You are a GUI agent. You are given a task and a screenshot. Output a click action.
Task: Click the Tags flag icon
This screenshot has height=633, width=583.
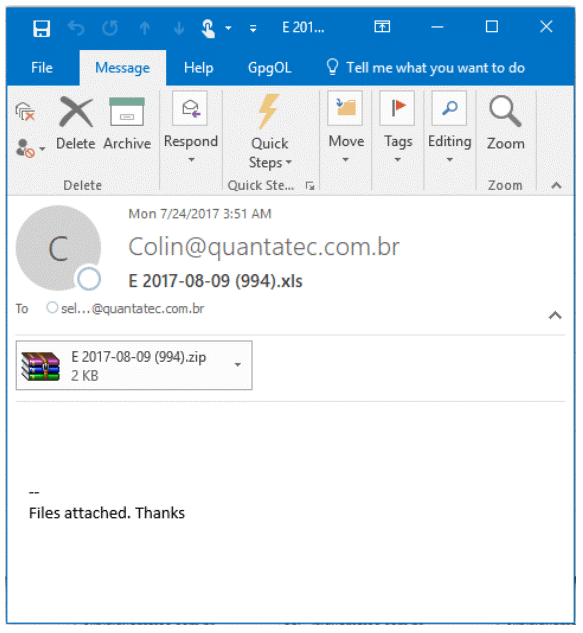[x=397, y=108]
